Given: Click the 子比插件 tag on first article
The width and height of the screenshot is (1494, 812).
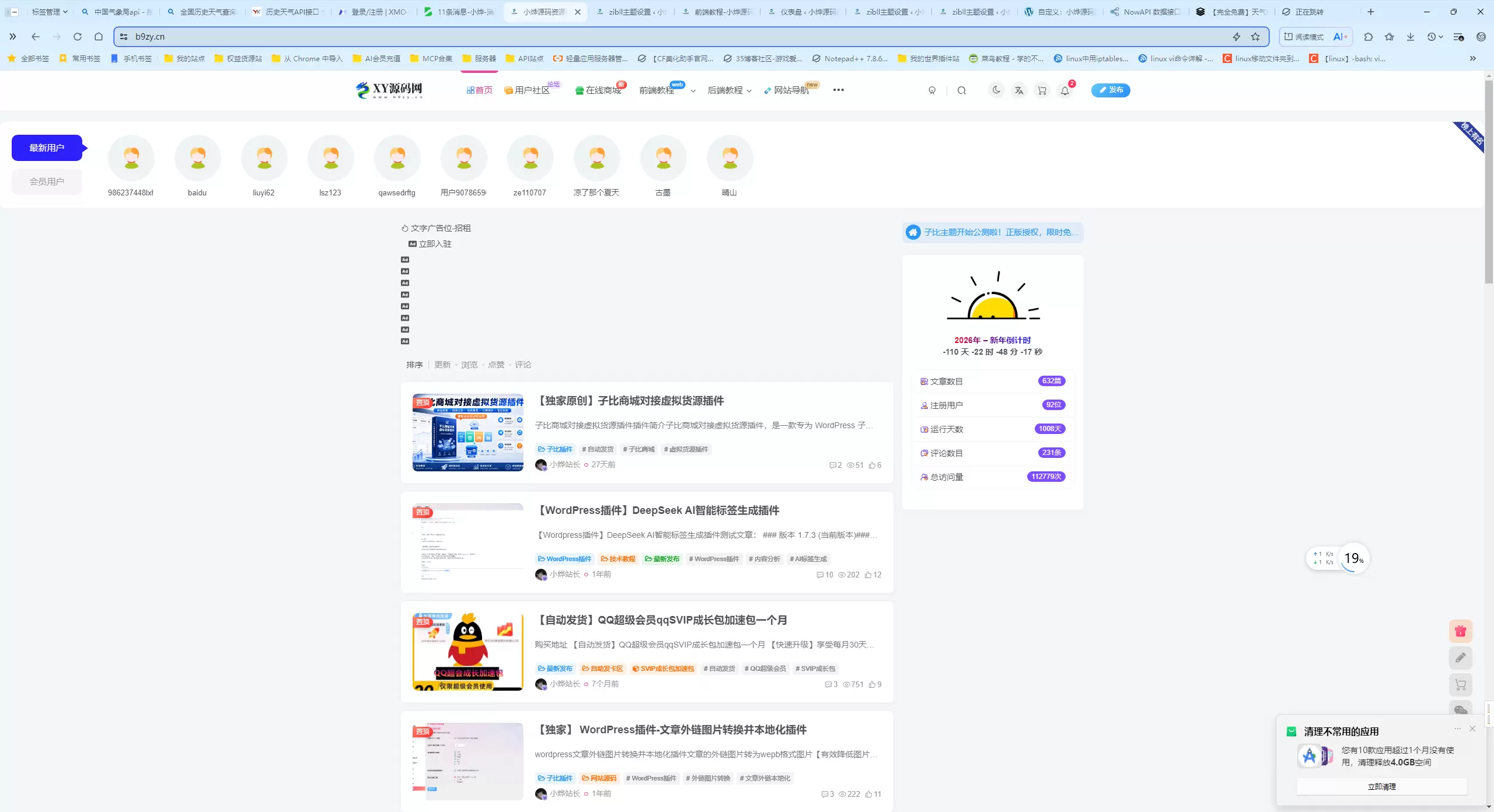Looking at the screenshot, I should point(555,449).
